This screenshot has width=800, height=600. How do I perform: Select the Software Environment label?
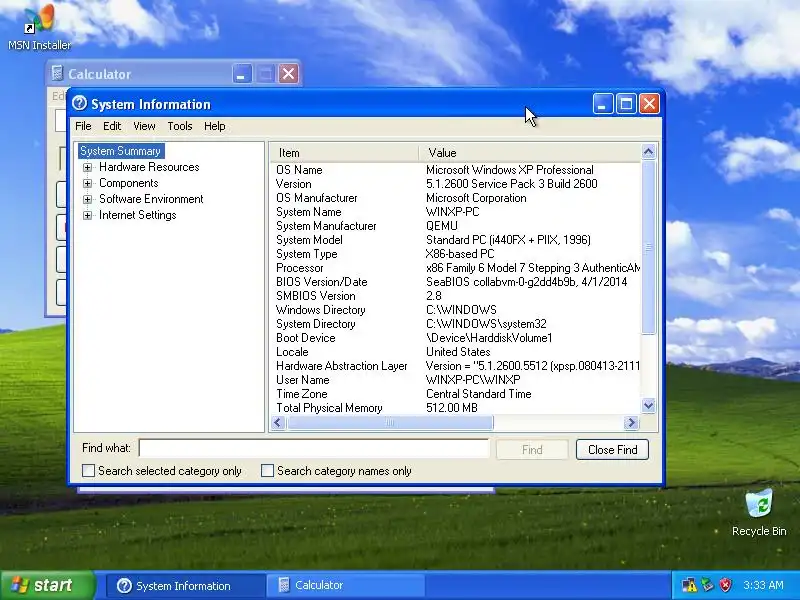[x=151, y=198]
